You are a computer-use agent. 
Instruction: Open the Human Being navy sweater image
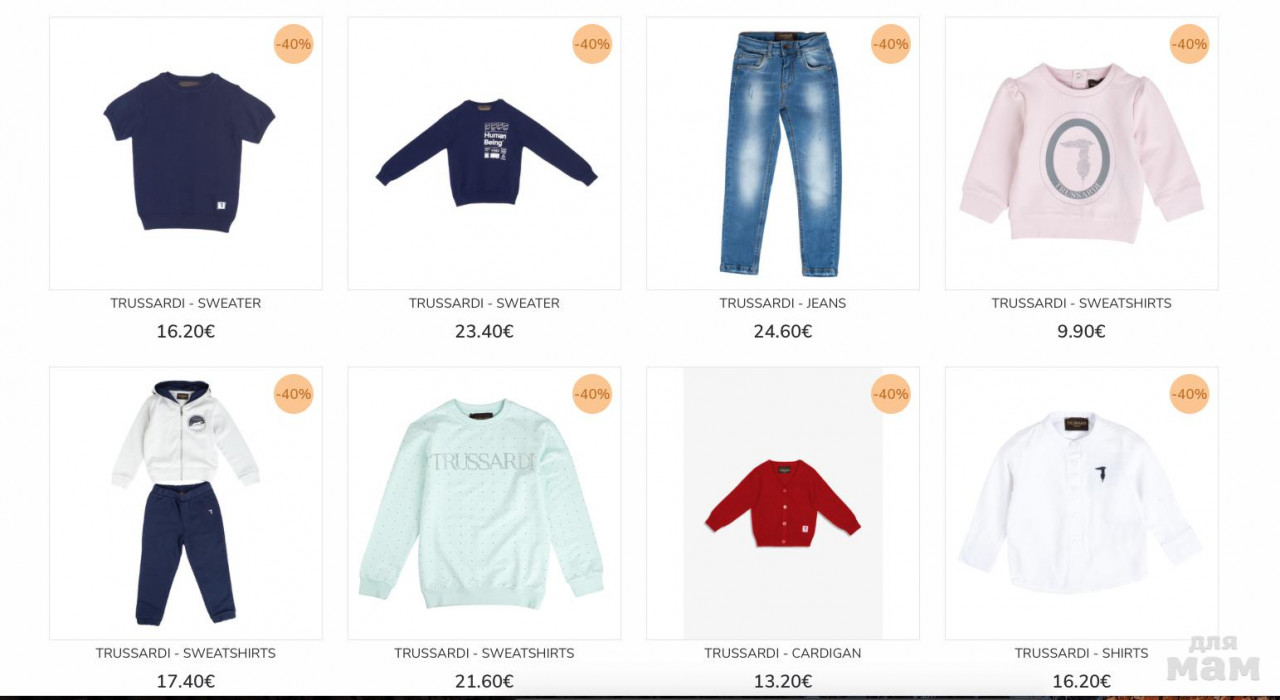coord(484,153)
